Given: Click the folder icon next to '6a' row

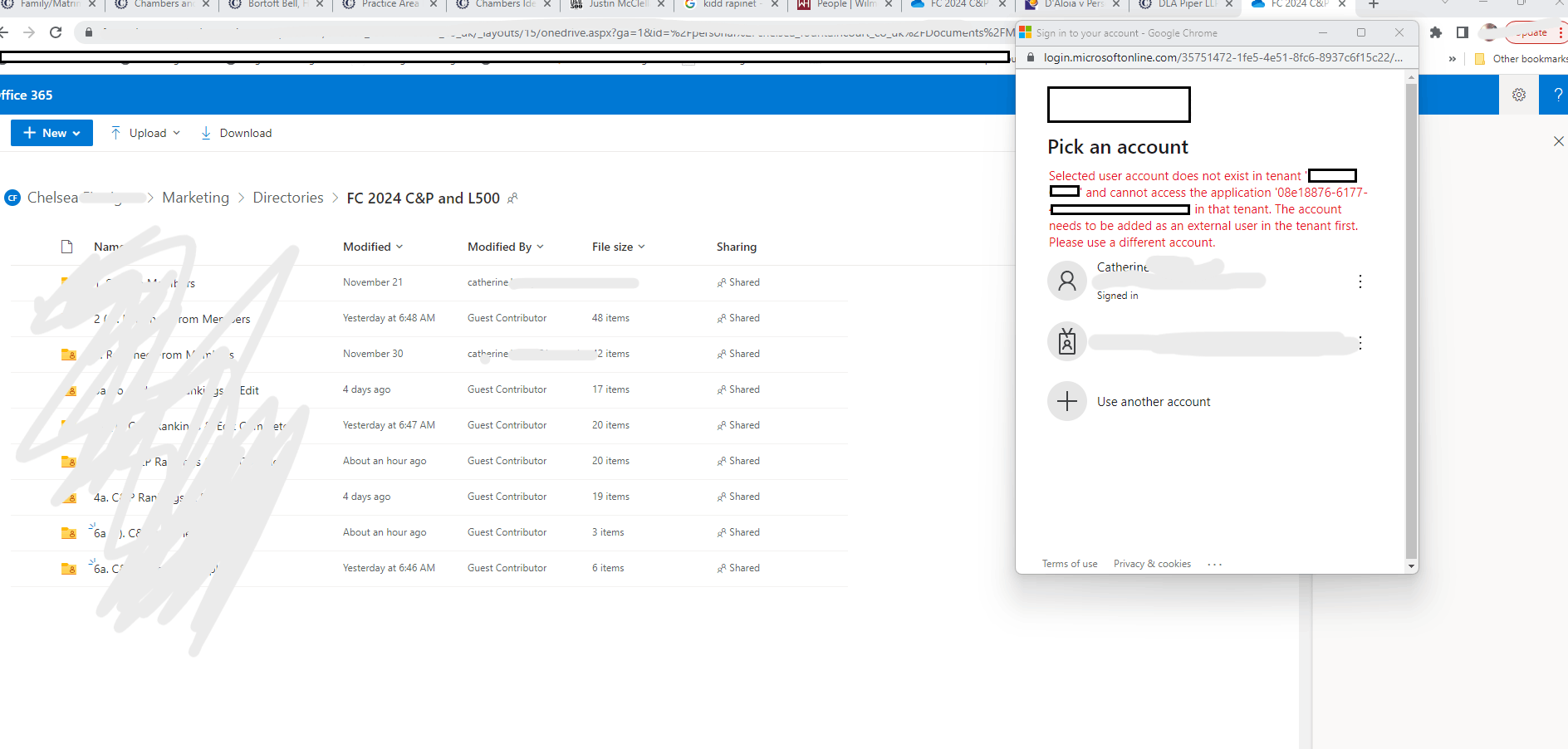Looking at the screenshot, I should (69, 532).
